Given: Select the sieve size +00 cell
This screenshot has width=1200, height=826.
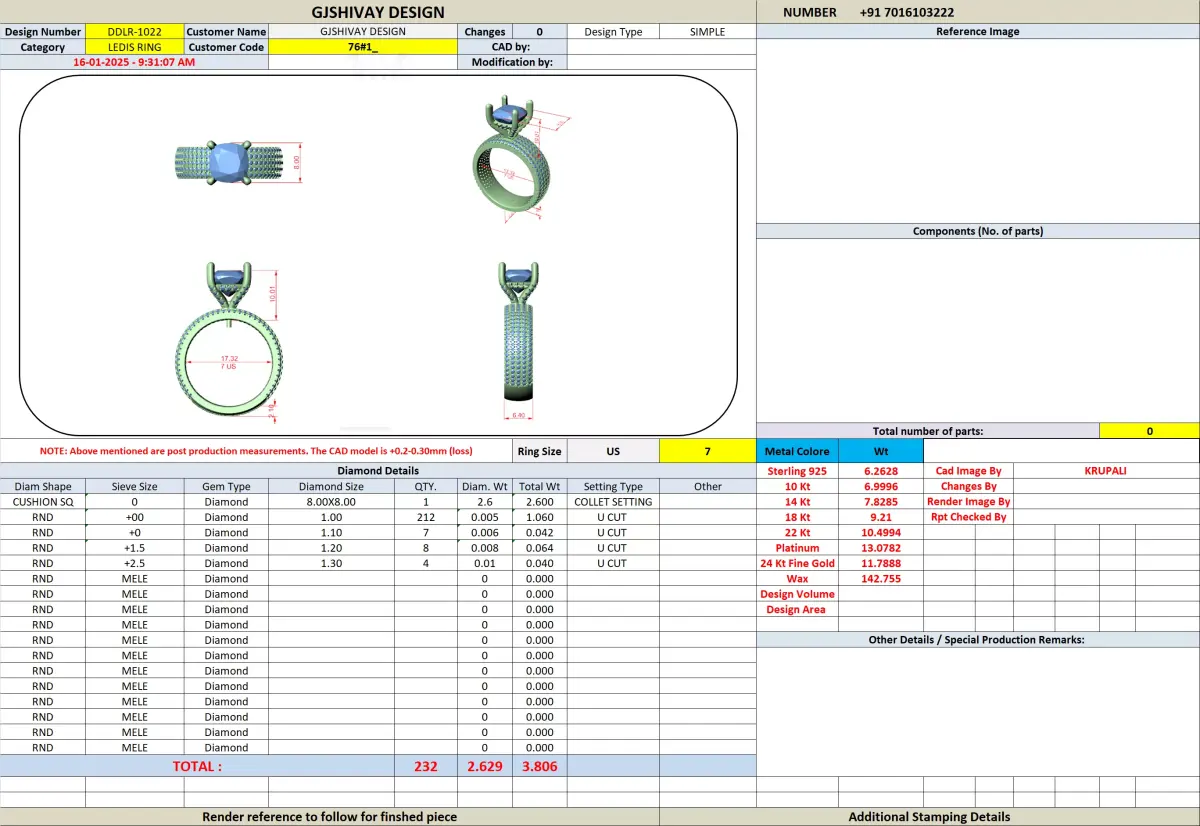Looking at the screenshot, I should tap(134, 517).
